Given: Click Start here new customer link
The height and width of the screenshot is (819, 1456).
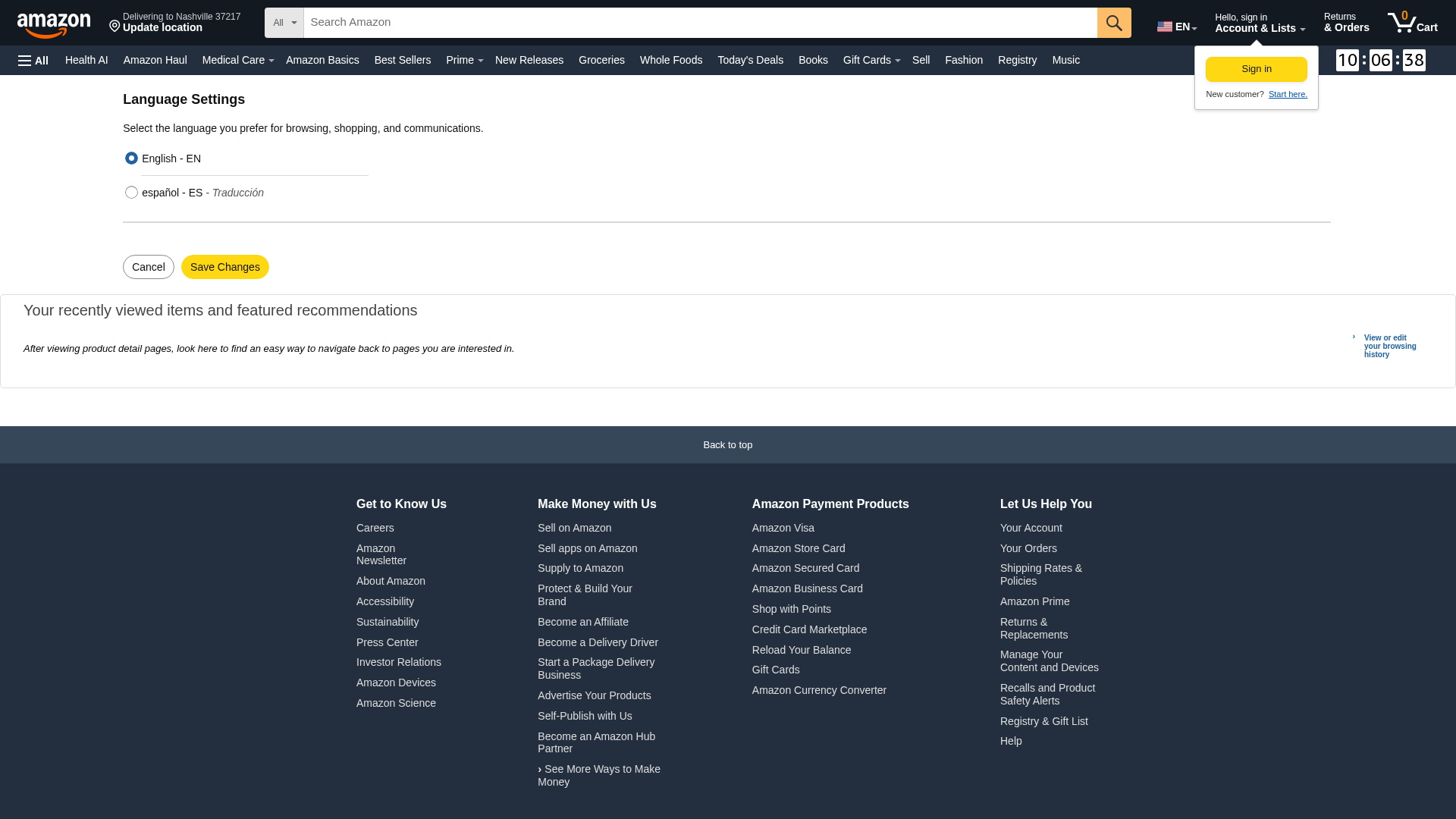Looking at the screenshot, I should [1288, 94].
